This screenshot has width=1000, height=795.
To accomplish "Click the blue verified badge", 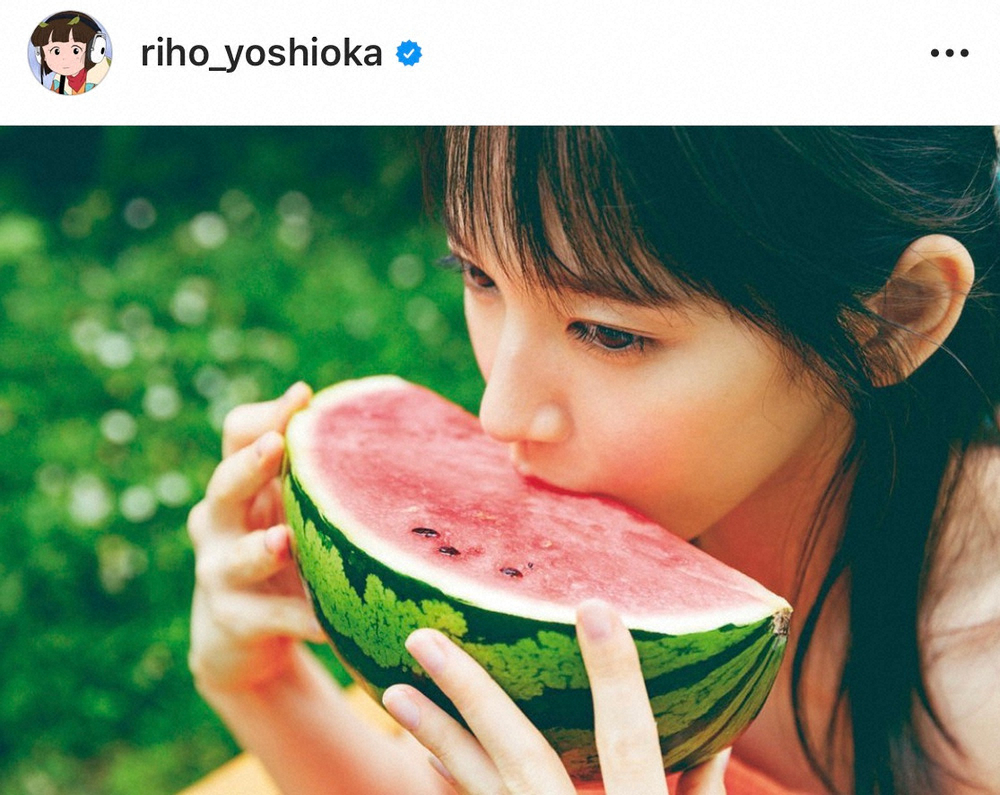I will (409, 53).
